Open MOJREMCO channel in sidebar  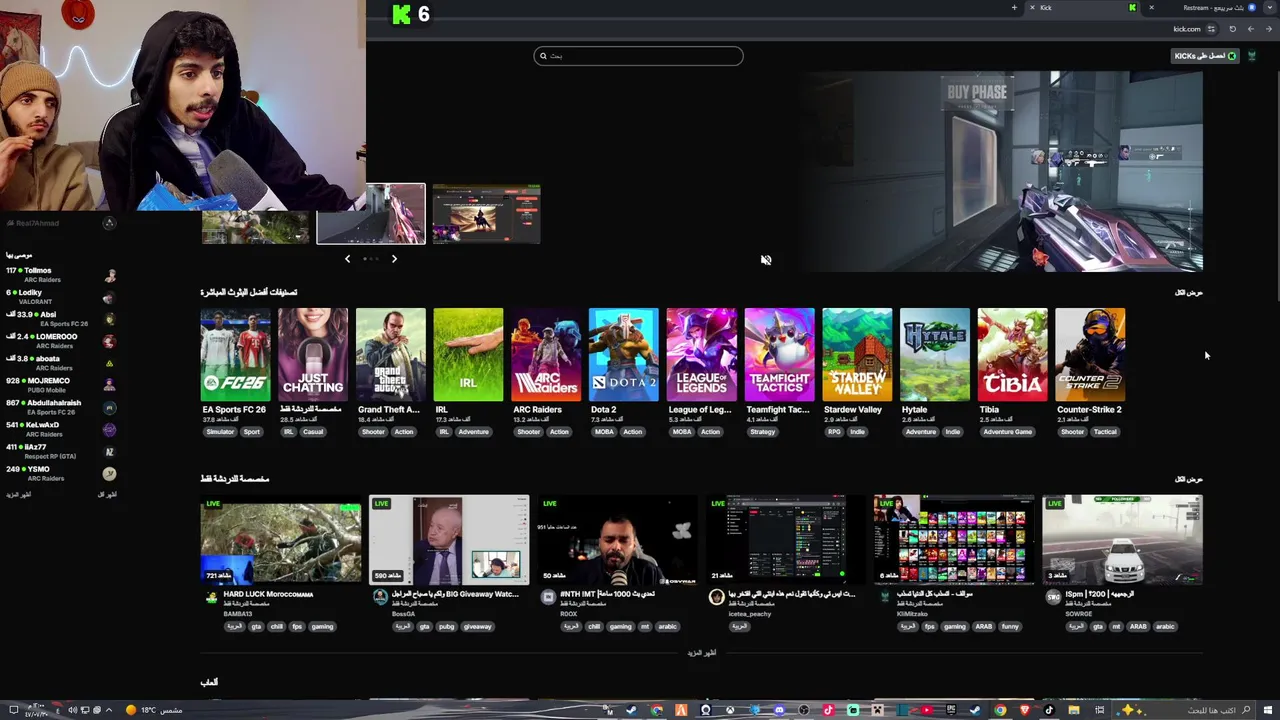pos(60,385)
